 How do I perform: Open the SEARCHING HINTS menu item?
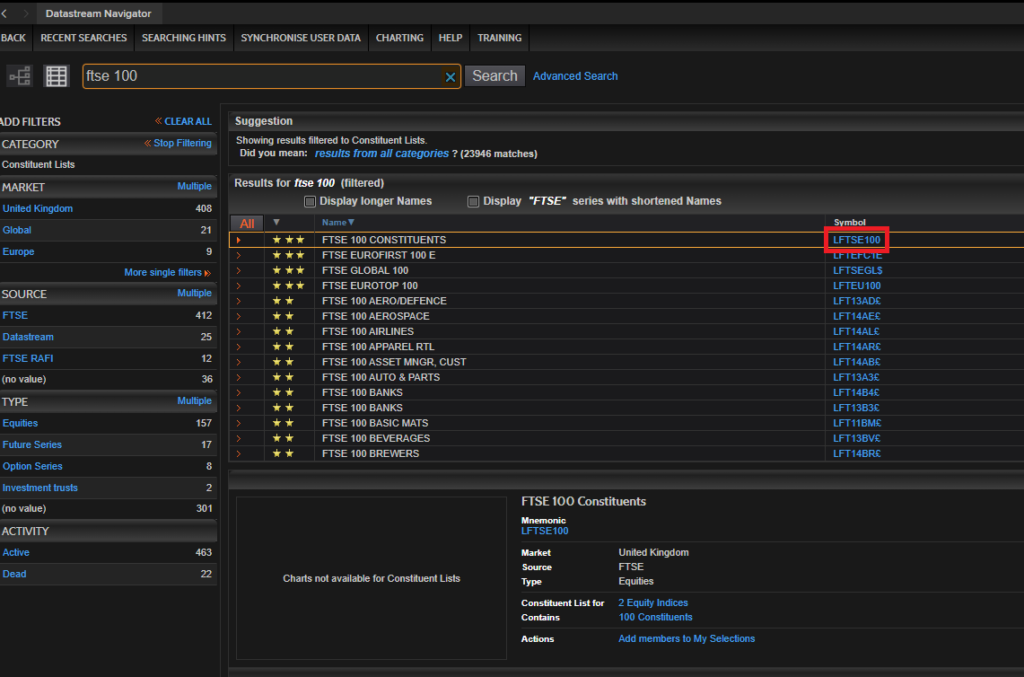click(183, 38)
